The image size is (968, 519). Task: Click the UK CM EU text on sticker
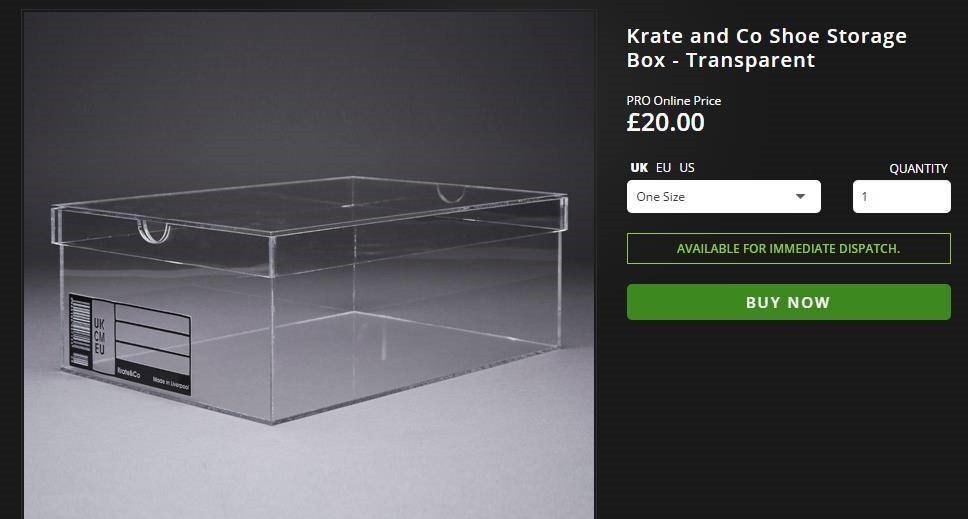coord(98,336)
